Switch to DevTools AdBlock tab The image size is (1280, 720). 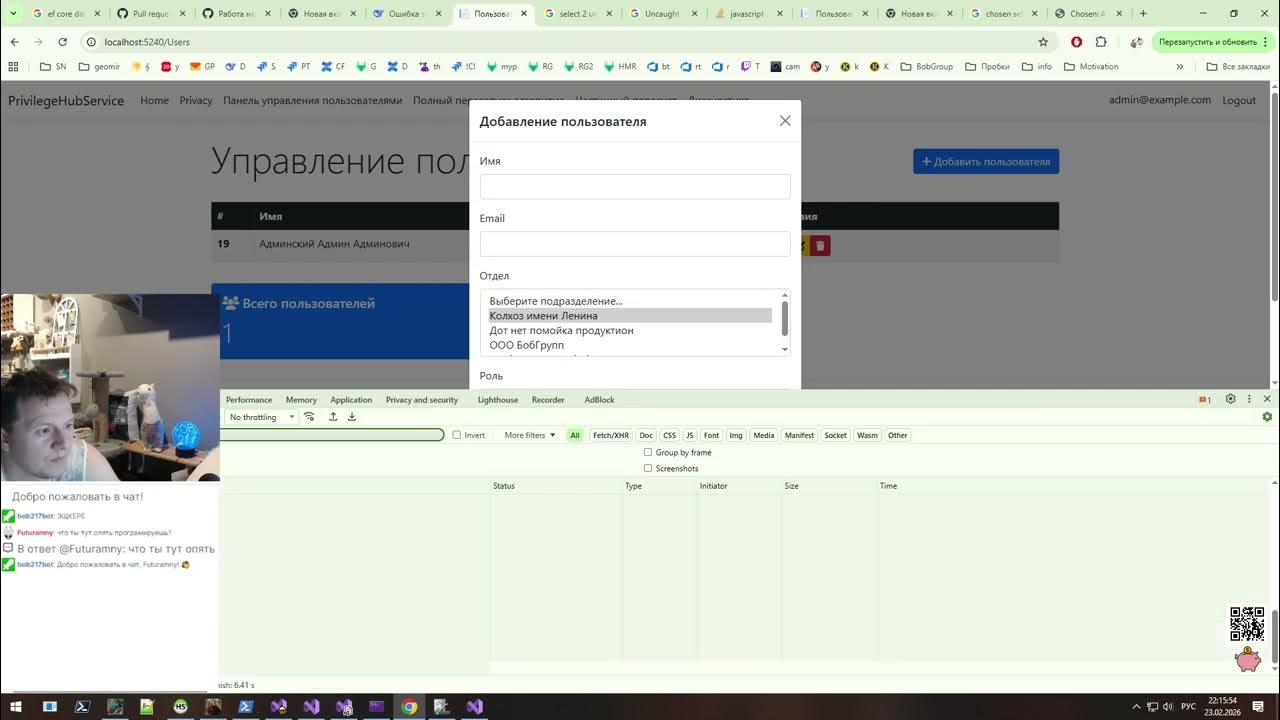(599, 400)
